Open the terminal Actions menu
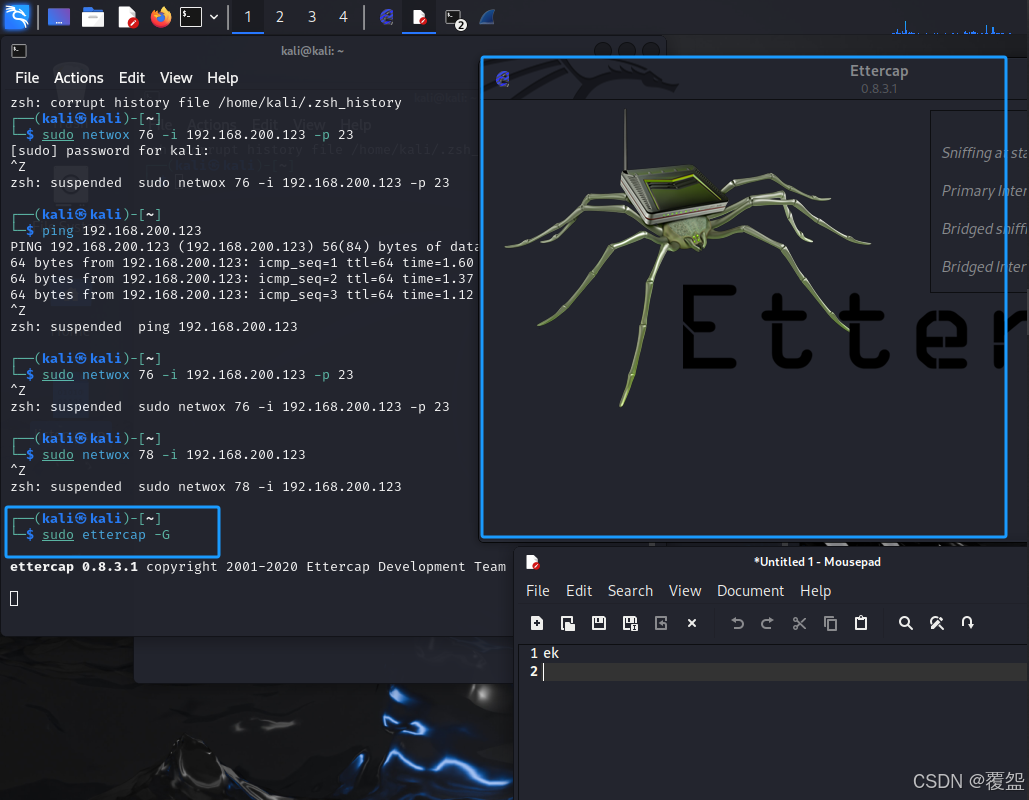This screenshot has width=1029, height=800. click(79, 77)
